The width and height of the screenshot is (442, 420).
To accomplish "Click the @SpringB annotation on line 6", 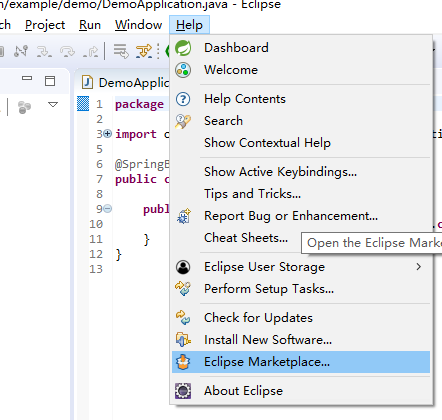I will (x=142, y=164).
